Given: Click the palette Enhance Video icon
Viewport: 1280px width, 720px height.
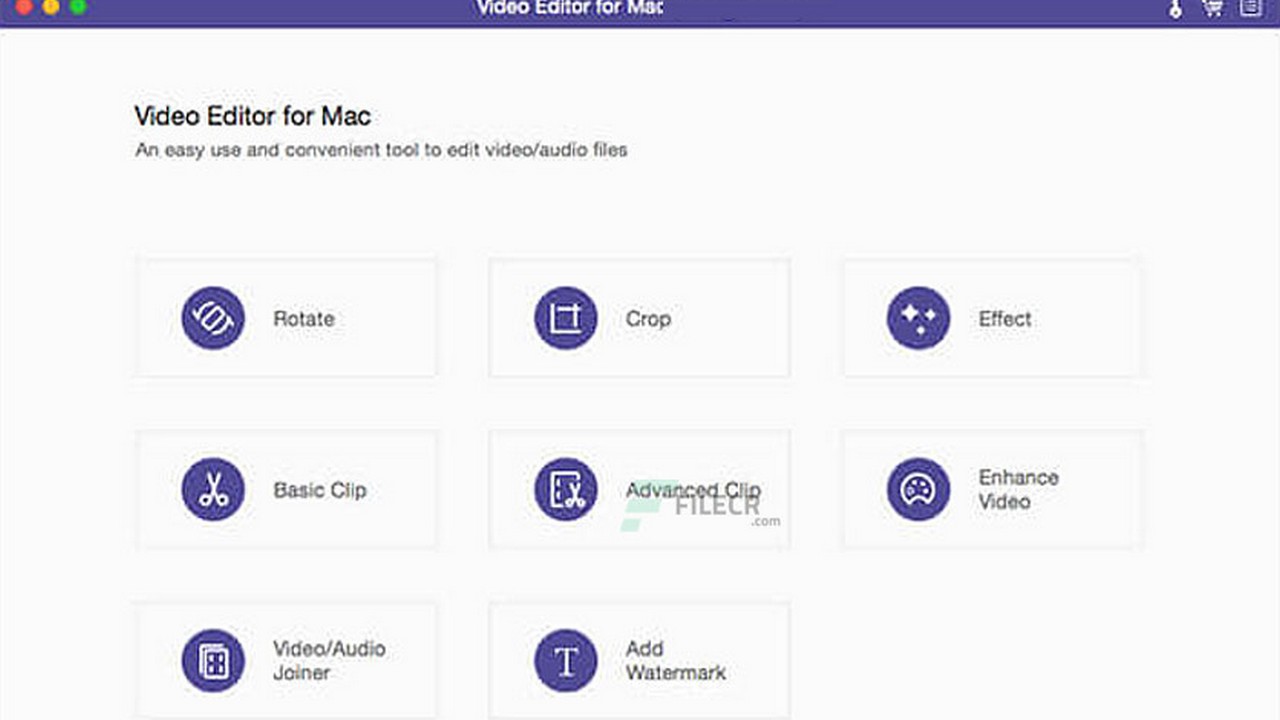Looking at the screenshot, I should tap(918, 490).
